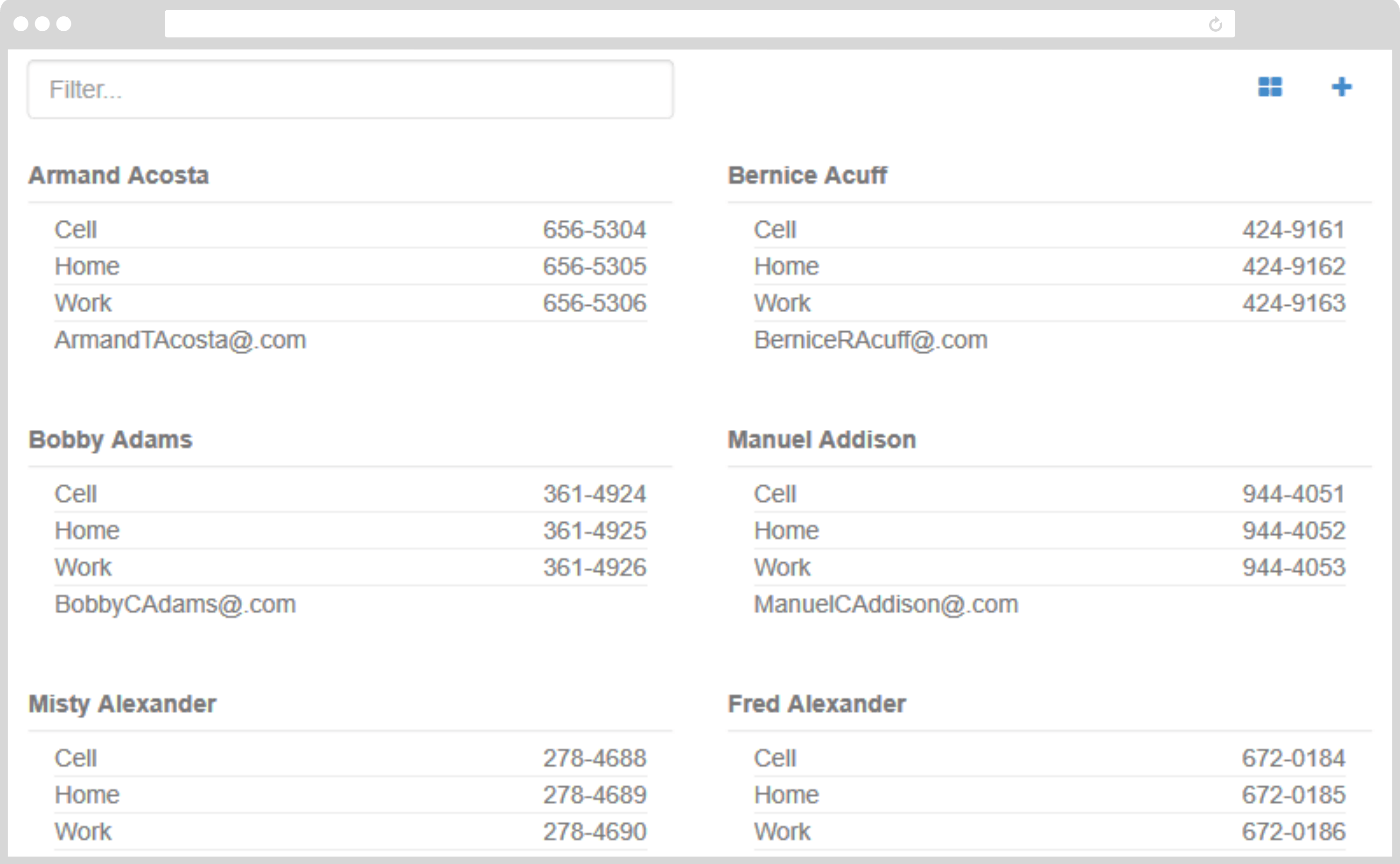Select home number 656-5305

point(594,266)
